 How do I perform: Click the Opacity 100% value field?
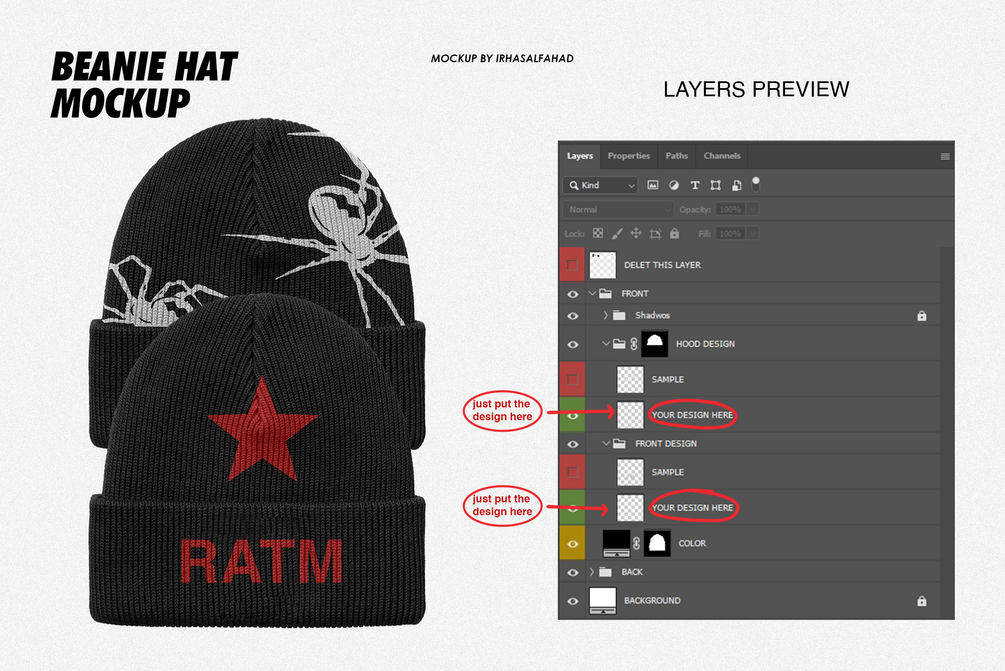point(731,210)
